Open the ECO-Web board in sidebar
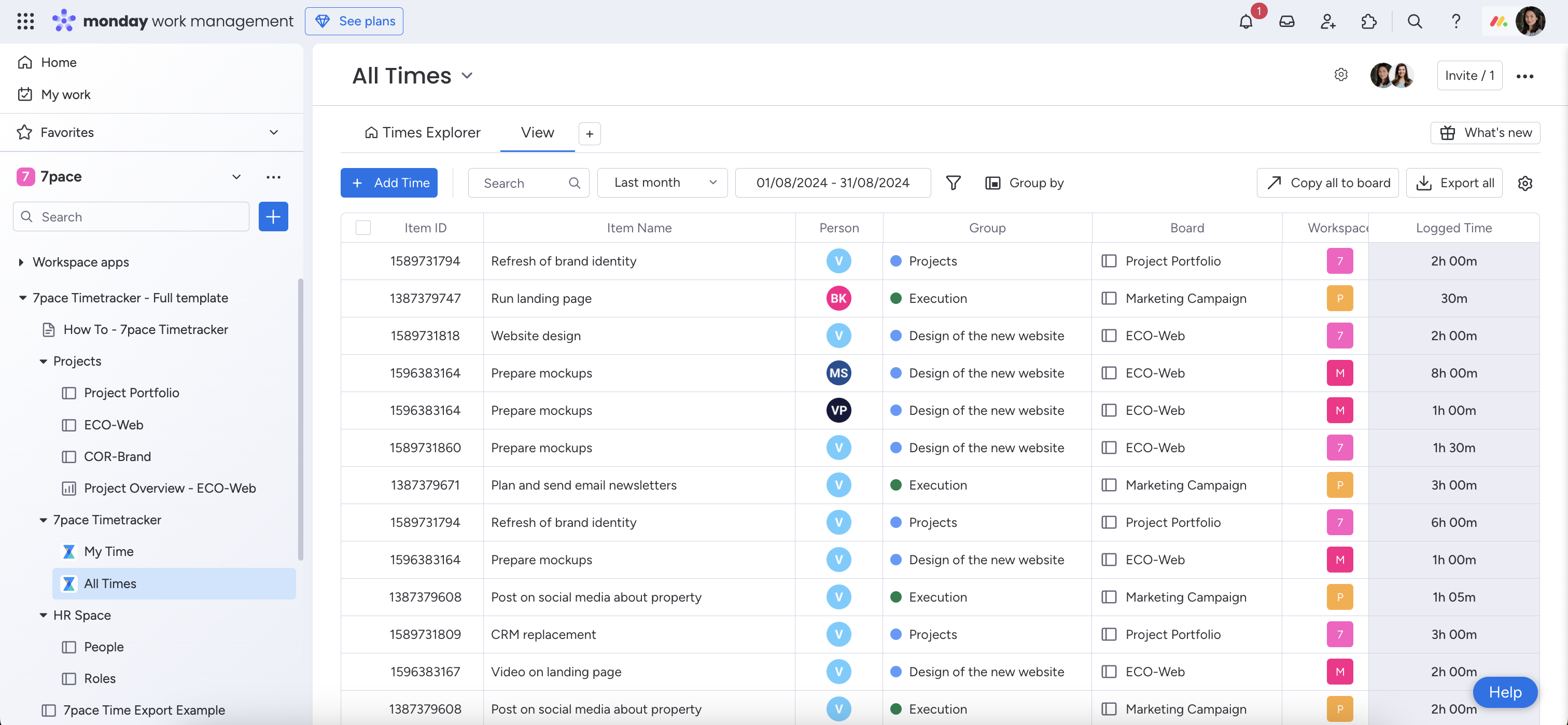Viewport: 1568px width, 725px height. tap(113, 425)
